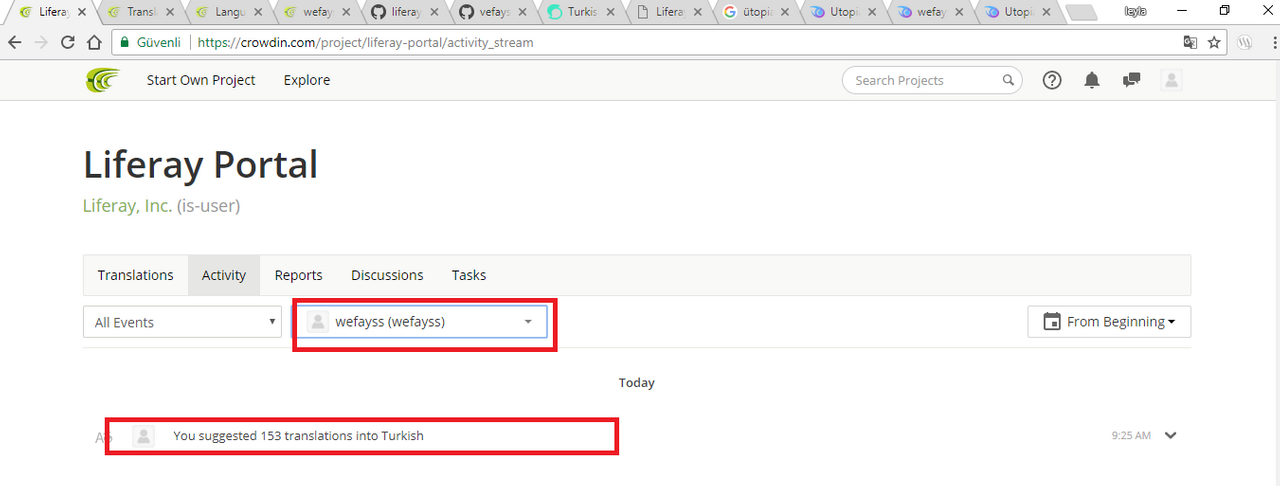Image resolution: width=1280 pixels, height=486 pixels.
Task: Open a new browser tab
Action: 1081,13
